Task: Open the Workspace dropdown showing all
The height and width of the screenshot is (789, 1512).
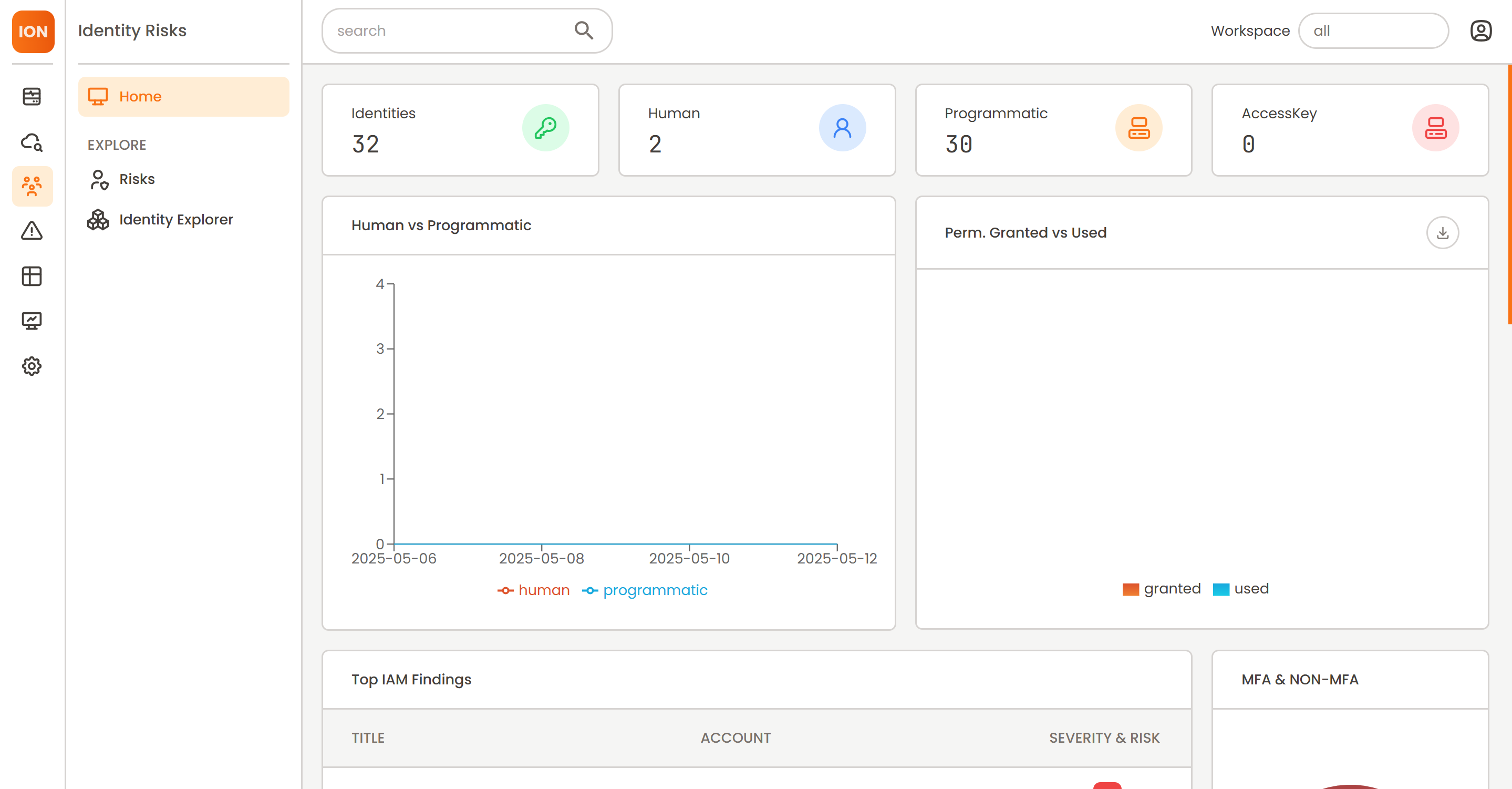Action: click(x=1373, y=30)
